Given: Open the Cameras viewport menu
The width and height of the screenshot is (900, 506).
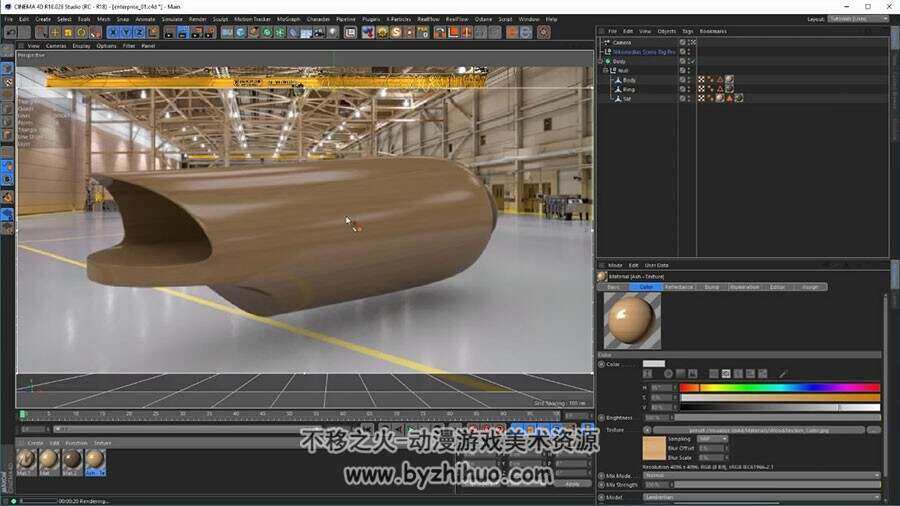Looking at the screenshot, I should pos(56,45).
